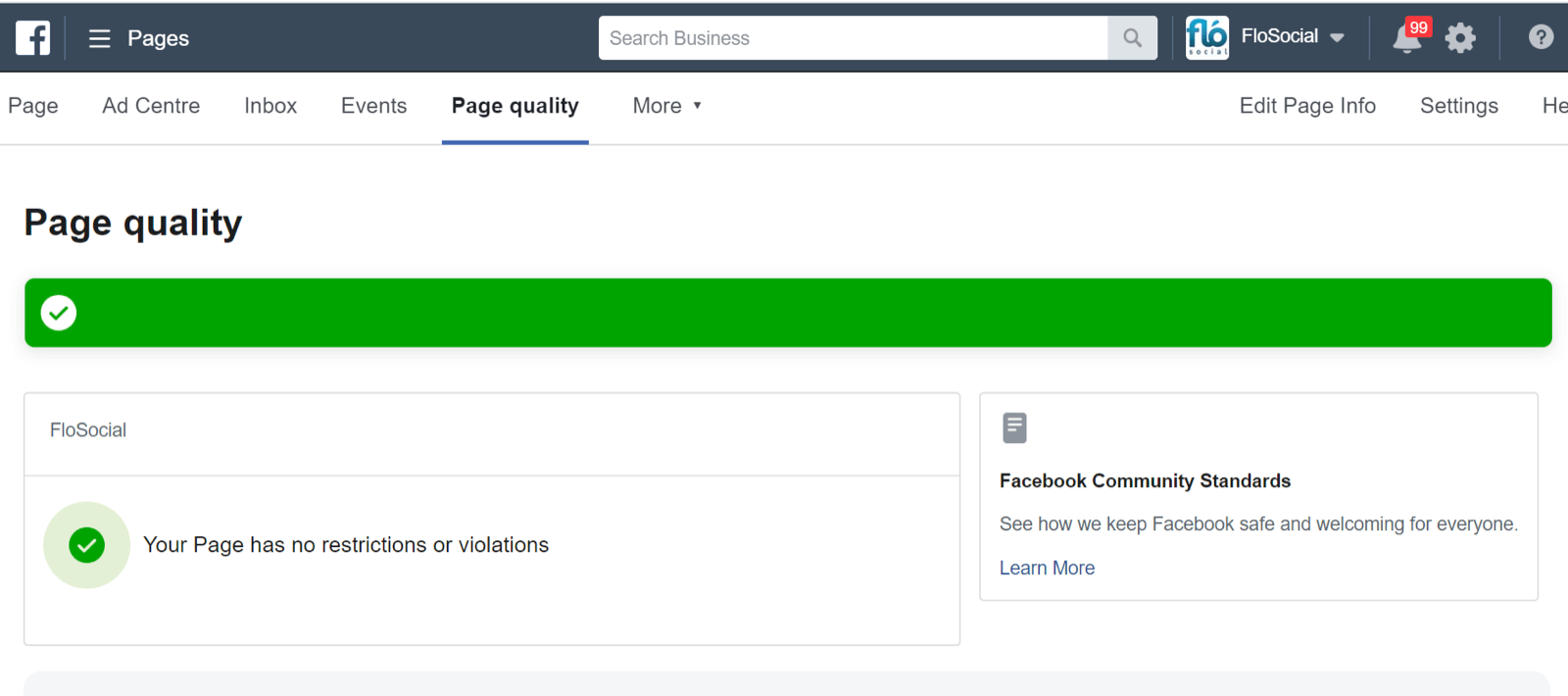Expand the More dropdown menu
Image resolution: width=1568 pixels, height=696 pixels.
(x=667, y=106)
